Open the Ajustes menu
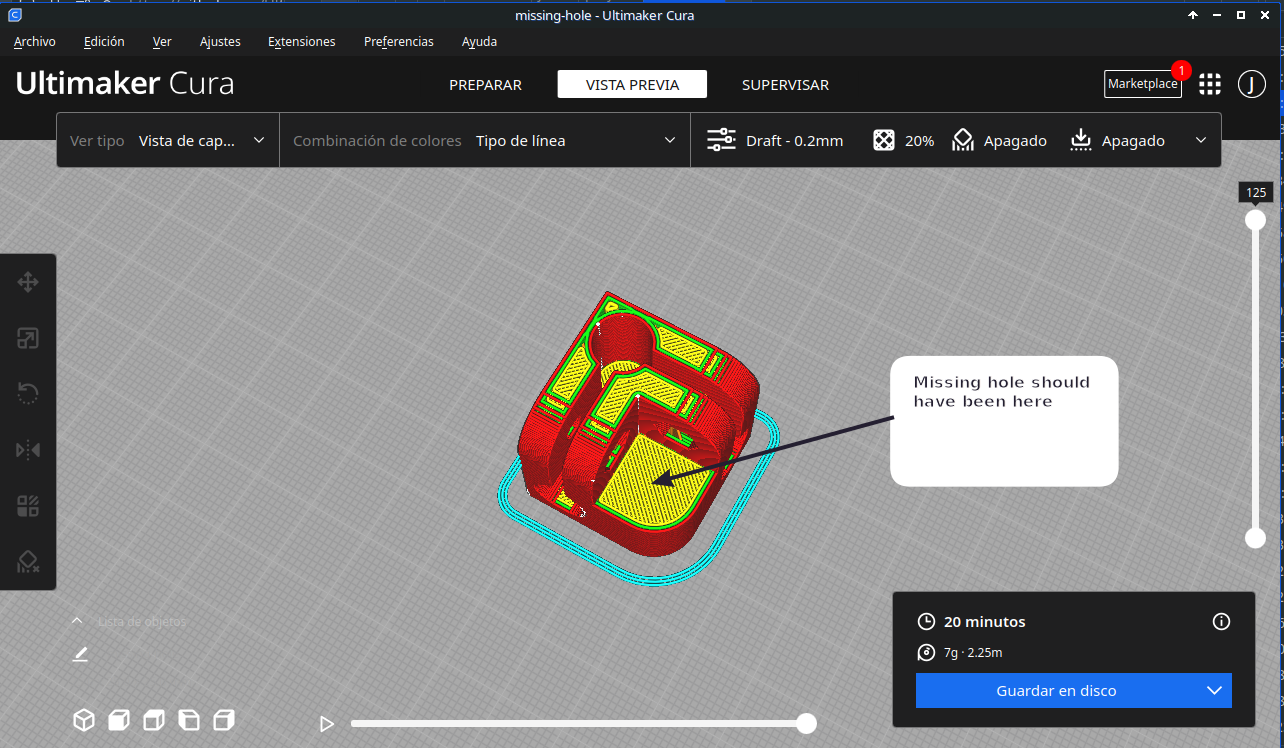Viewport: 1284px width, 748px height. pos(220,42)
